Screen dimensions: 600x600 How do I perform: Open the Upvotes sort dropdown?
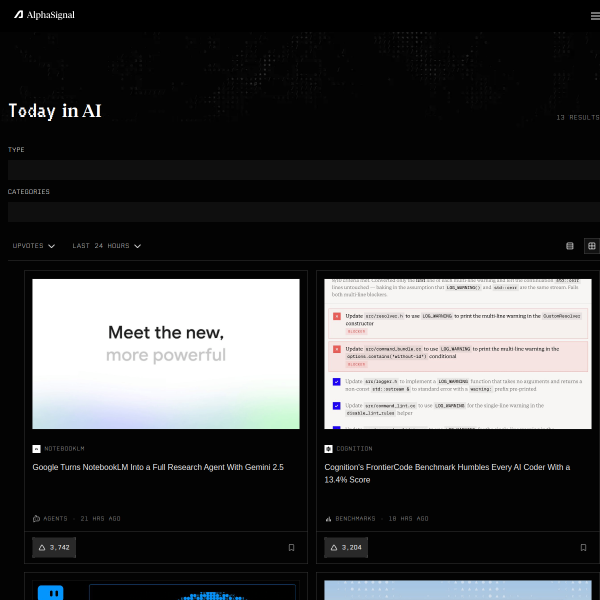34,246
